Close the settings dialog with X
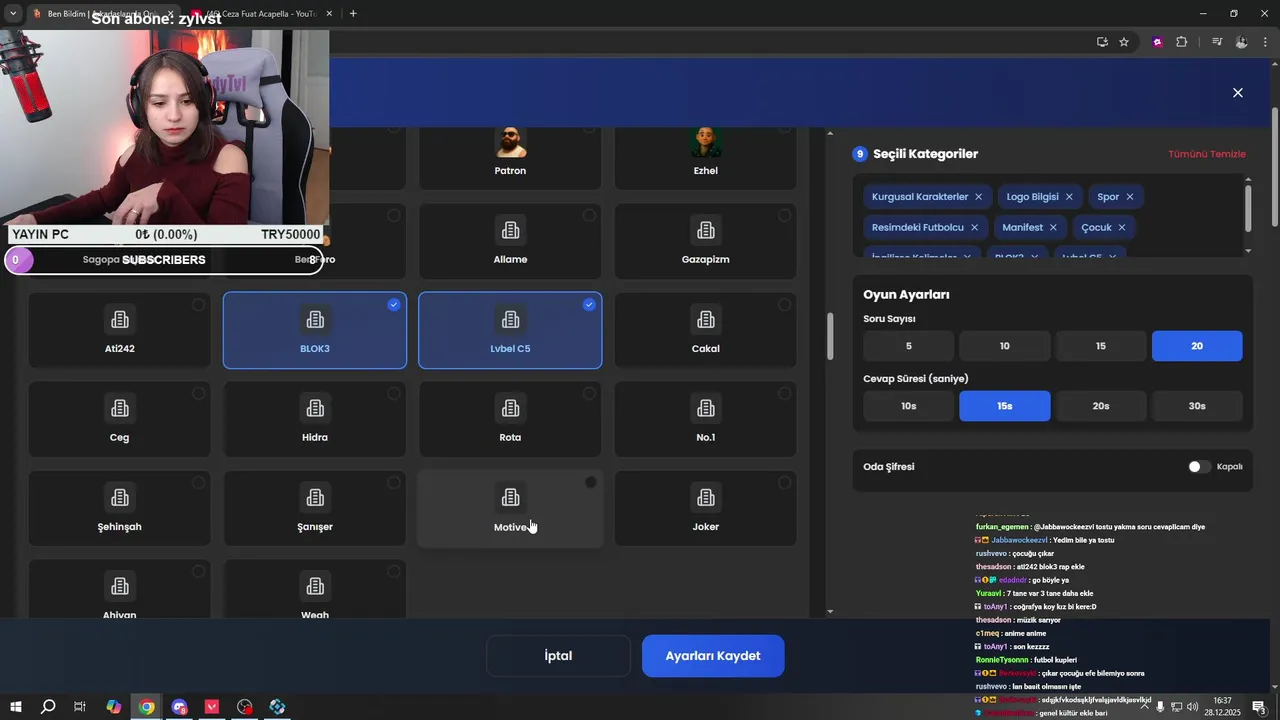This screenshot has height=720, width=1280. point(1238,92)
